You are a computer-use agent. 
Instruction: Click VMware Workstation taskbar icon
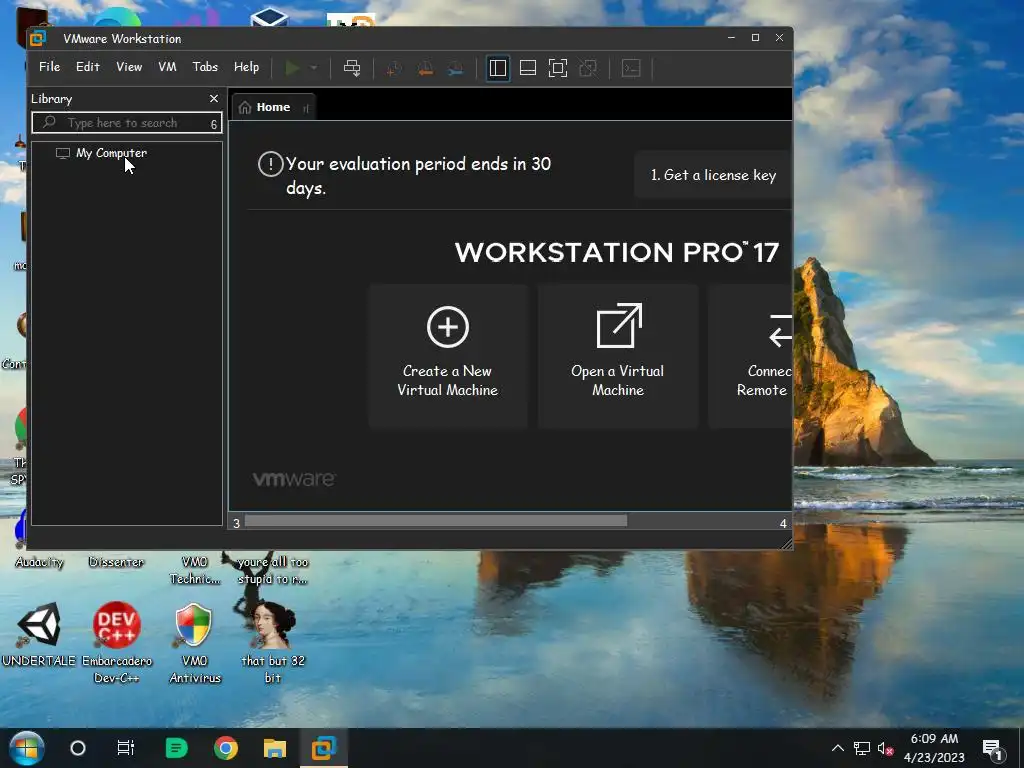(x=324, y=748)
